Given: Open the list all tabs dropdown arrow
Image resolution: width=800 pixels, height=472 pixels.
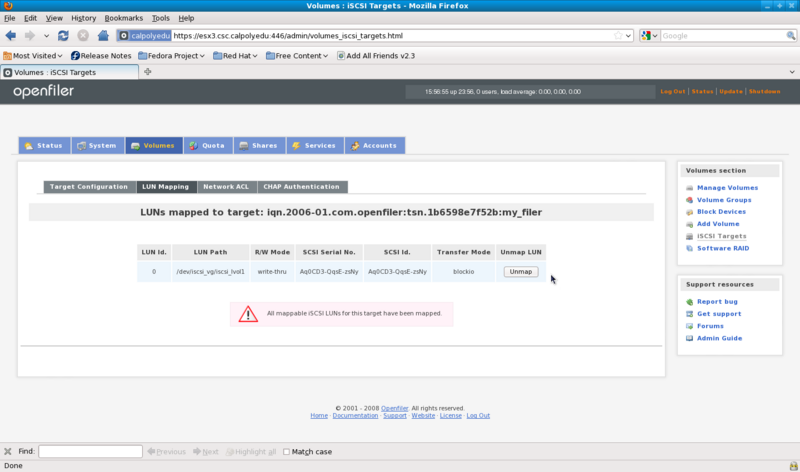Looking at the screenshot, I should tap(792, 72).
